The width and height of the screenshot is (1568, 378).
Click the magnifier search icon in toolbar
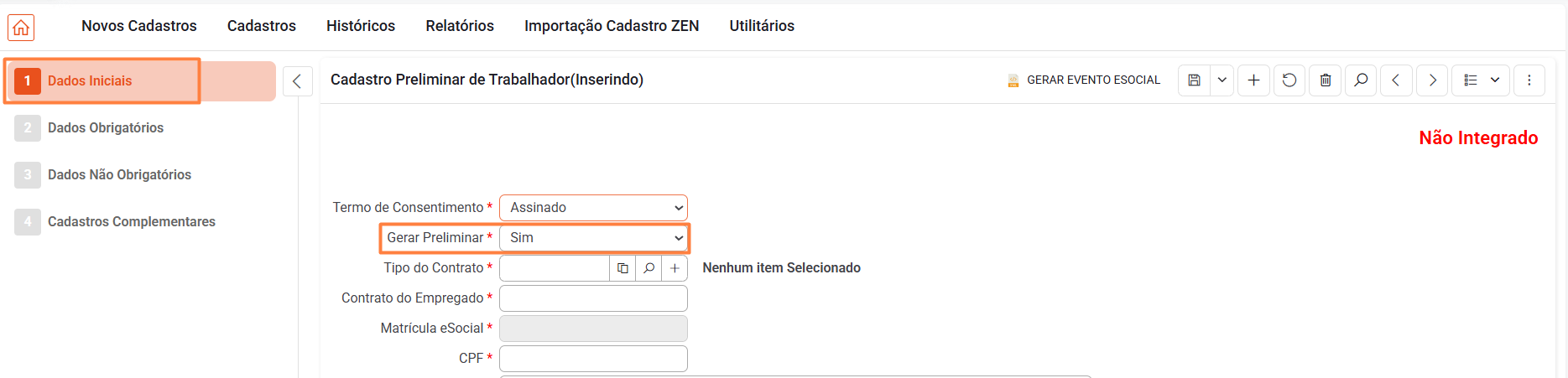(x=1361, y=80)
